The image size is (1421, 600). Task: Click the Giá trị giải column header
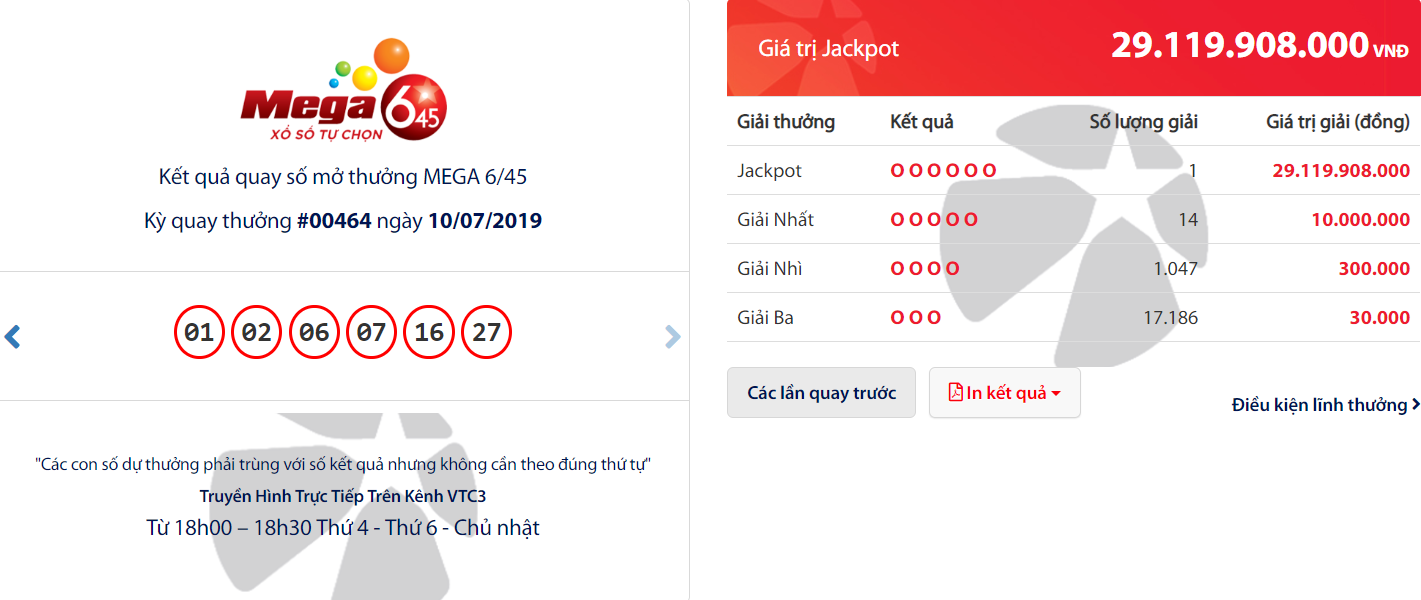(1337, 122)
